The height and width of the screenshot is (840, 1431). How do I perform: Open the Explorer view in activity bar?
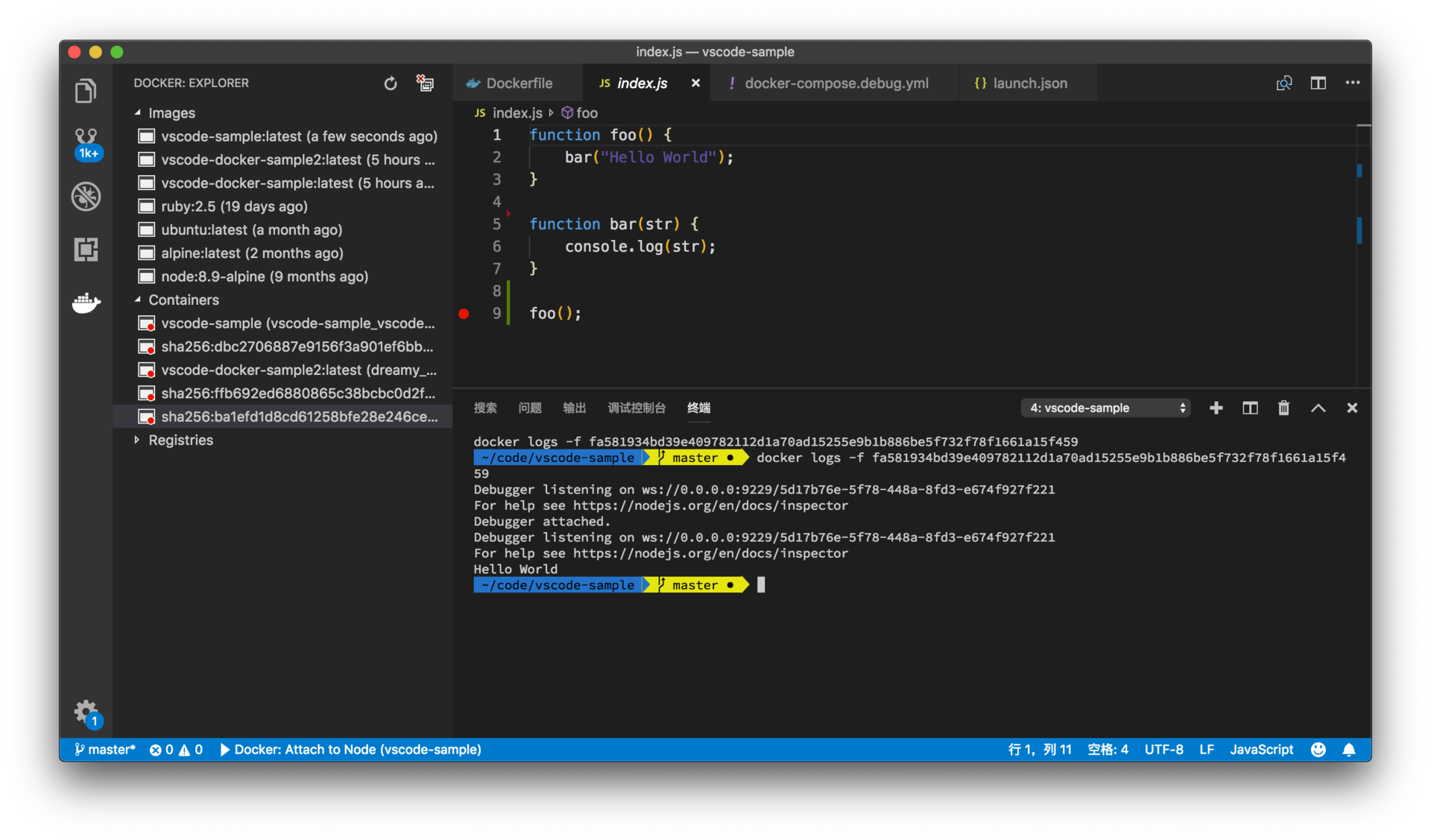[86, 91]
